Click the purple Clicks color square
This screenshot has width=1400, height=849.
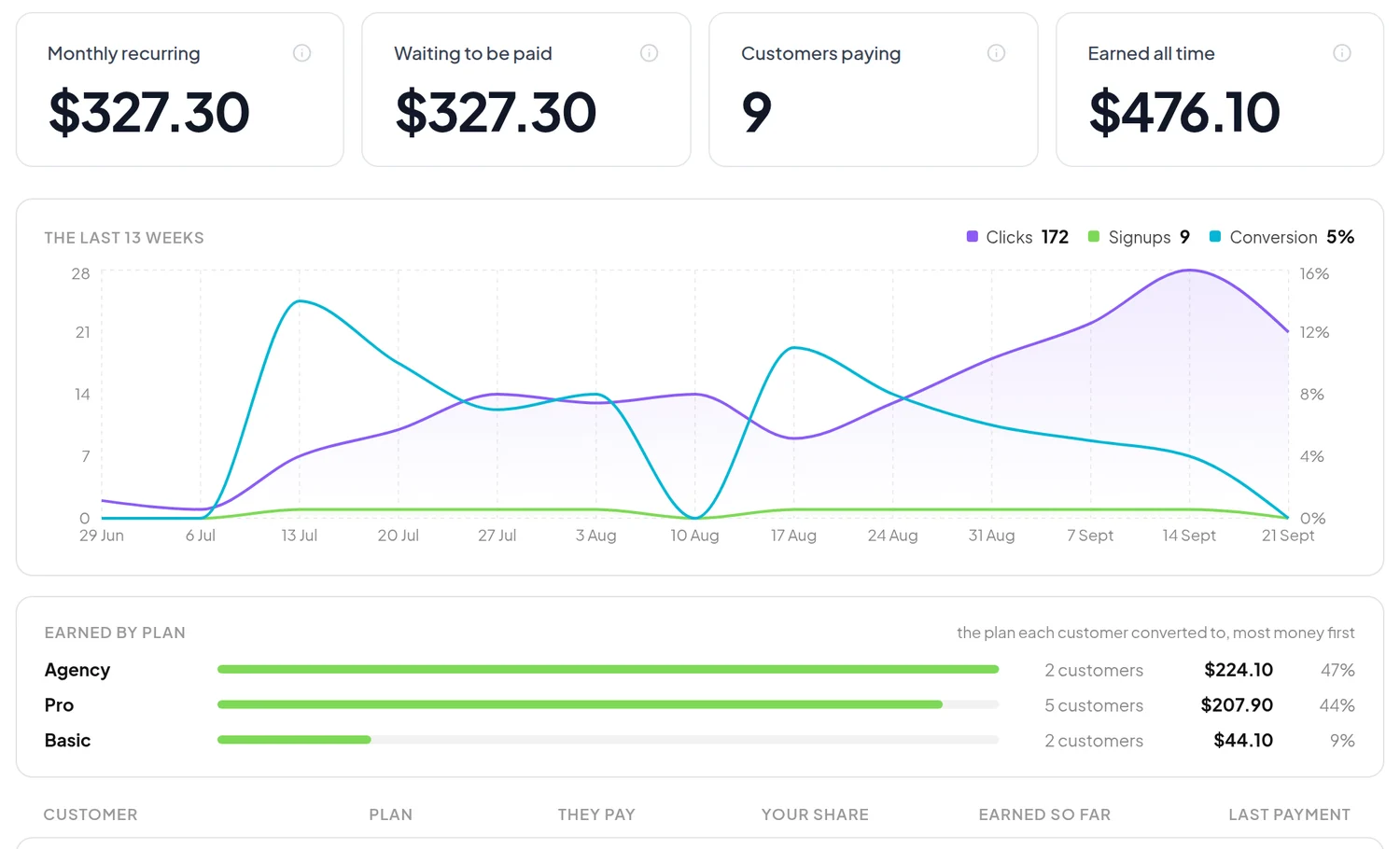click(973, 237)
